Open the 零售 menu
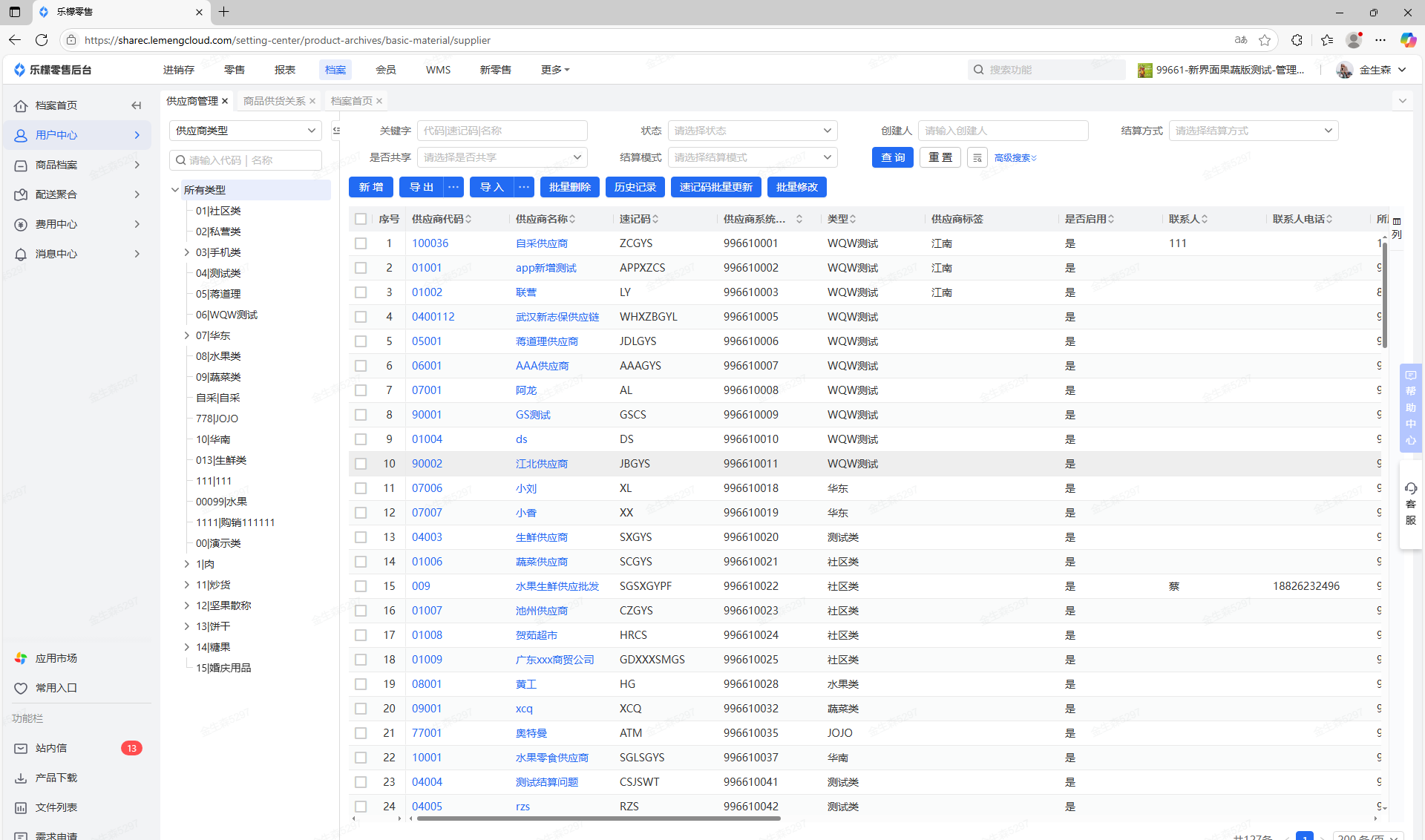1425x840 pixels. tap(235, 70)
